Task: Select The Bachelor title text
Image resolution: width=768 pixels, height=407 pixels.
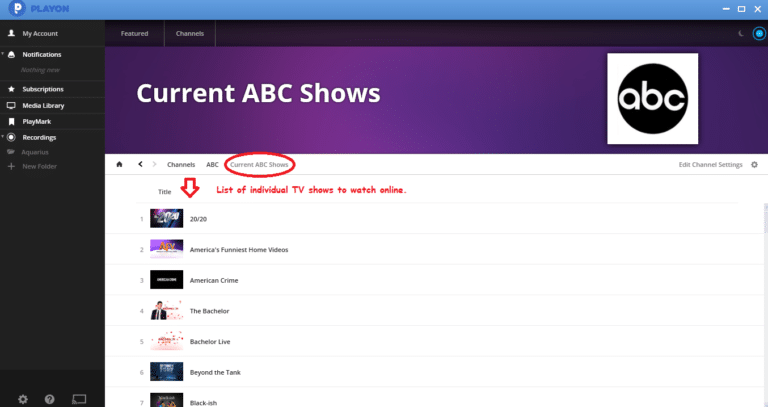Action: click(209, 311)
